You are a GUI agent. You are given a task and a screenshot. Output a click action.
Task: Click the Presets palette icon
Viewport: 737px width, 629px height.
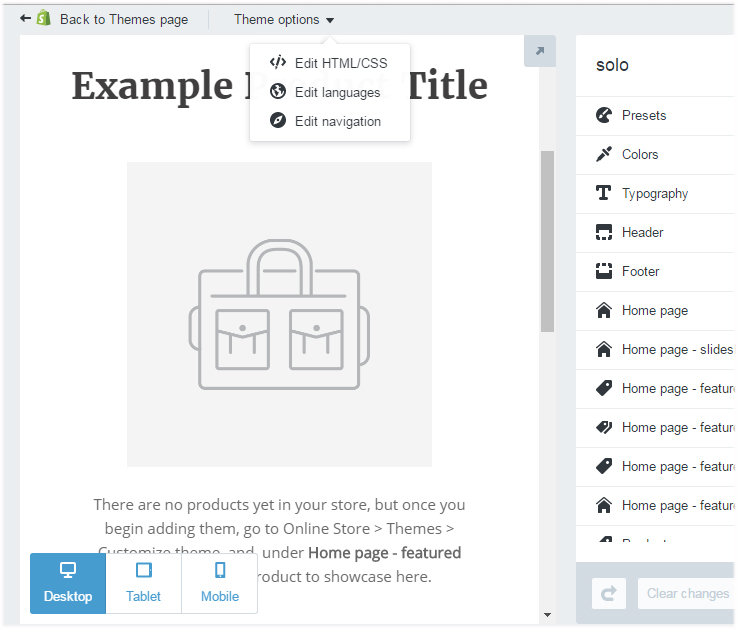pos(603,115)
